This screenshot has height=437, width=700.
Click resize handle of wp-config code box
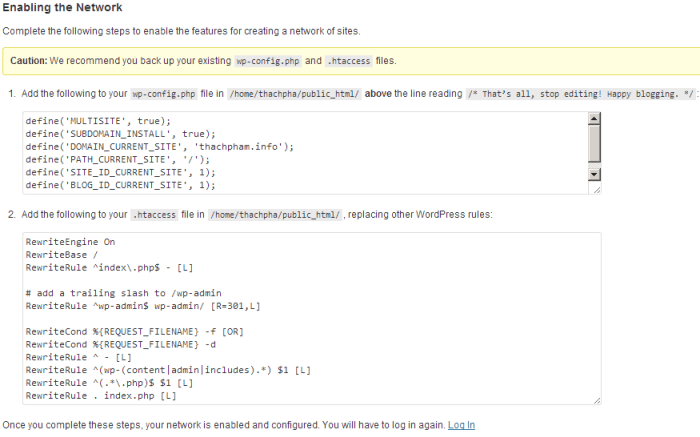597,190
